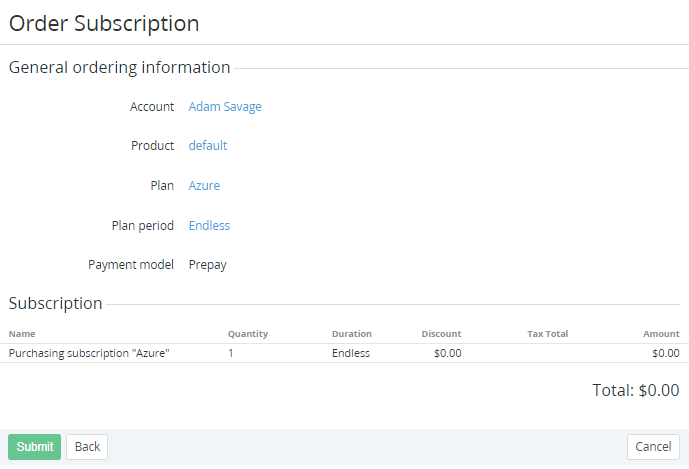Click the Subscription section heading
This screenshot has height=469, width=689.
tap(56, 304)
